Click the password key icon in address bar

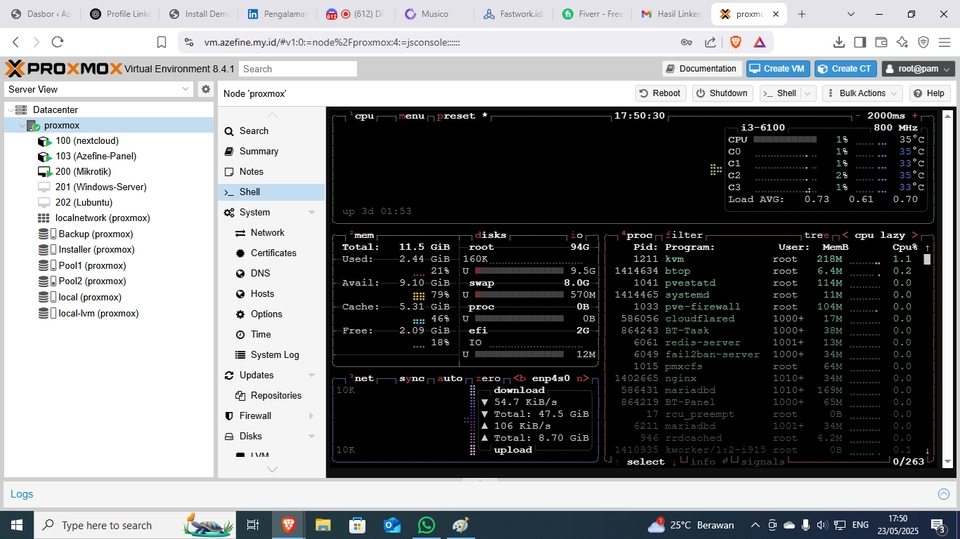coord(686,42)
